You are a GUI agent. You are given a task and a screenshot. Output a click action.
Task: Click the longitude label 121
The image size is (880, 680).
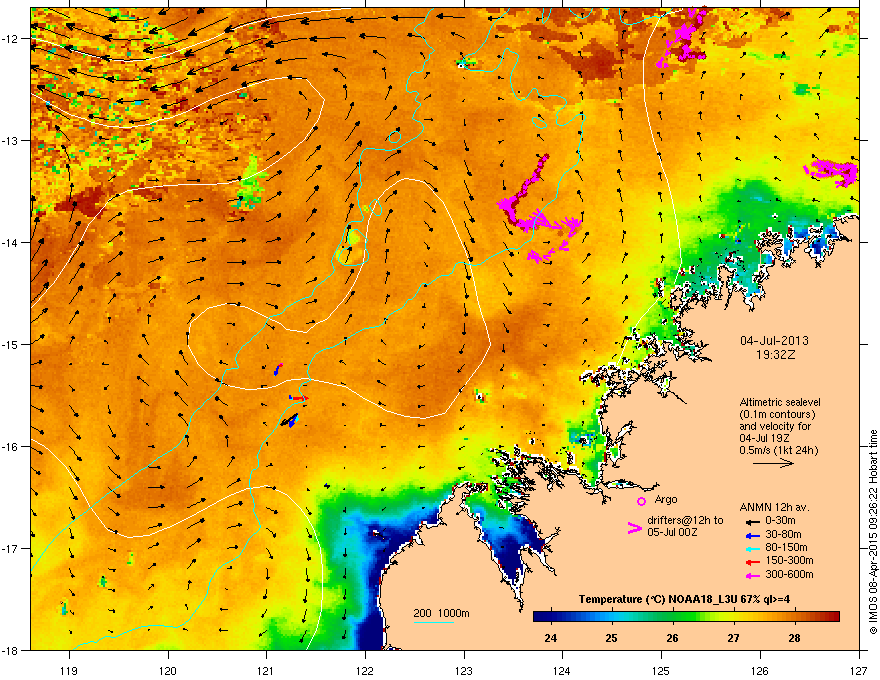coord(266,670)
